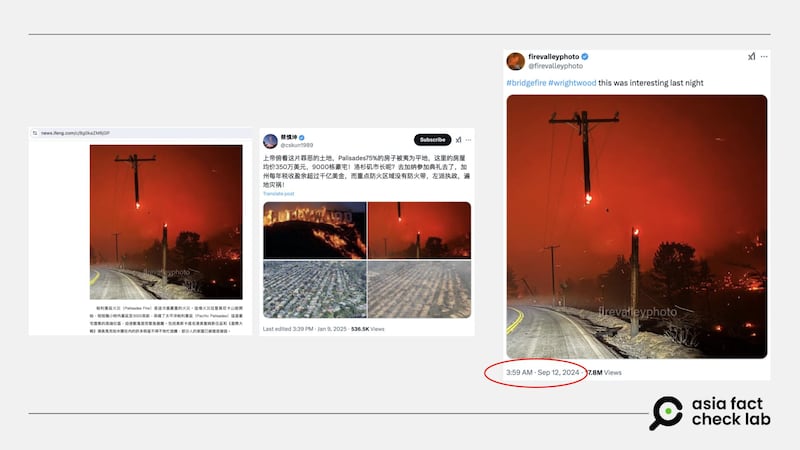Click the site info icon in ifeng address bar
Viewport: 800px width, 450px height.
(x=35, y=133)
